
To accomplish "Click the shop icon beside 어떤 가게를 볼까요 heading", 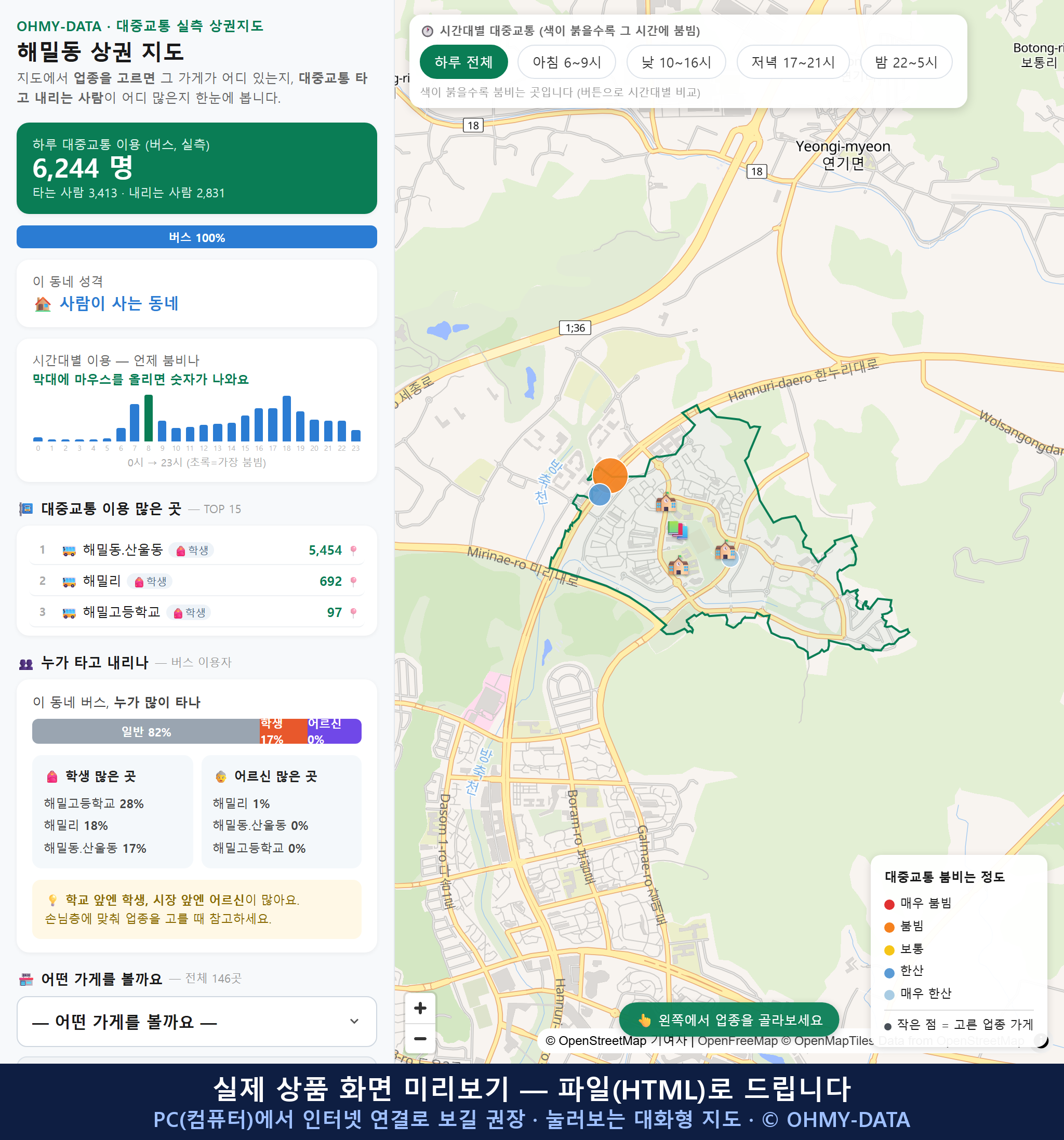I will click(x=26, y=980).
